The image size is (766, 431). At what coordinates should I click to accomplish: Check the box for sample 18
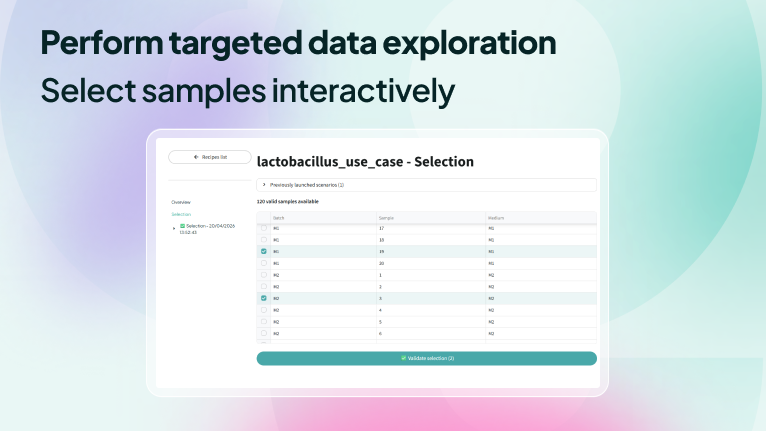pos(264,239)
